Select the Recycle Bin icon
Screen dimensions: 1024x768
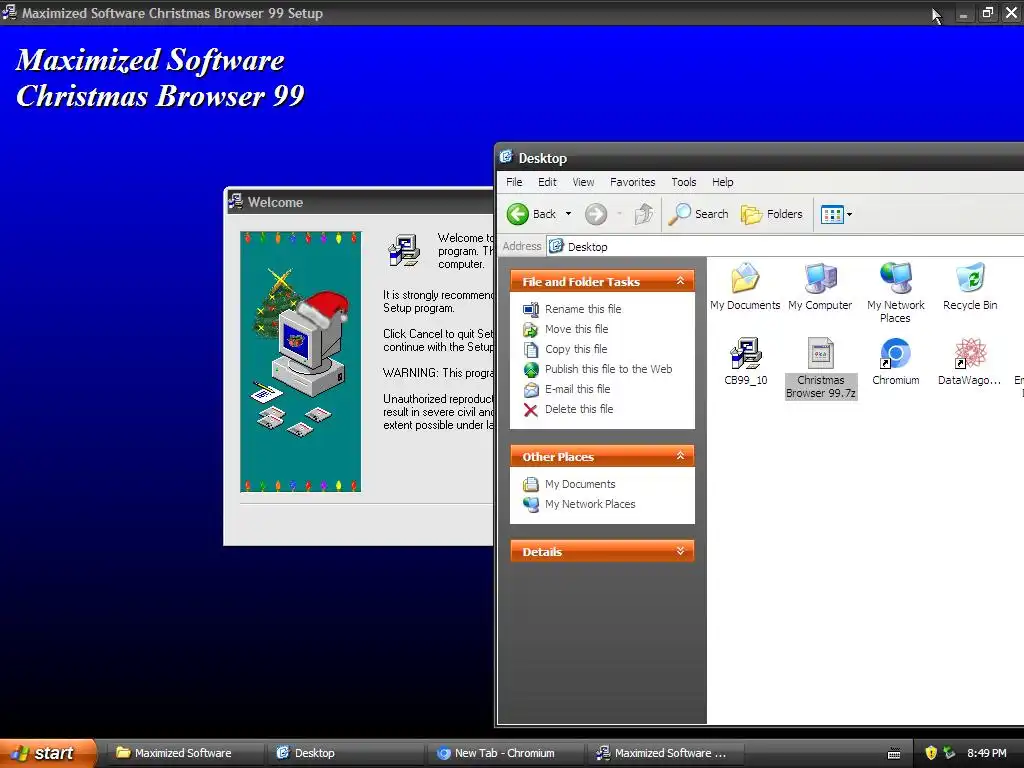(970, 286)
